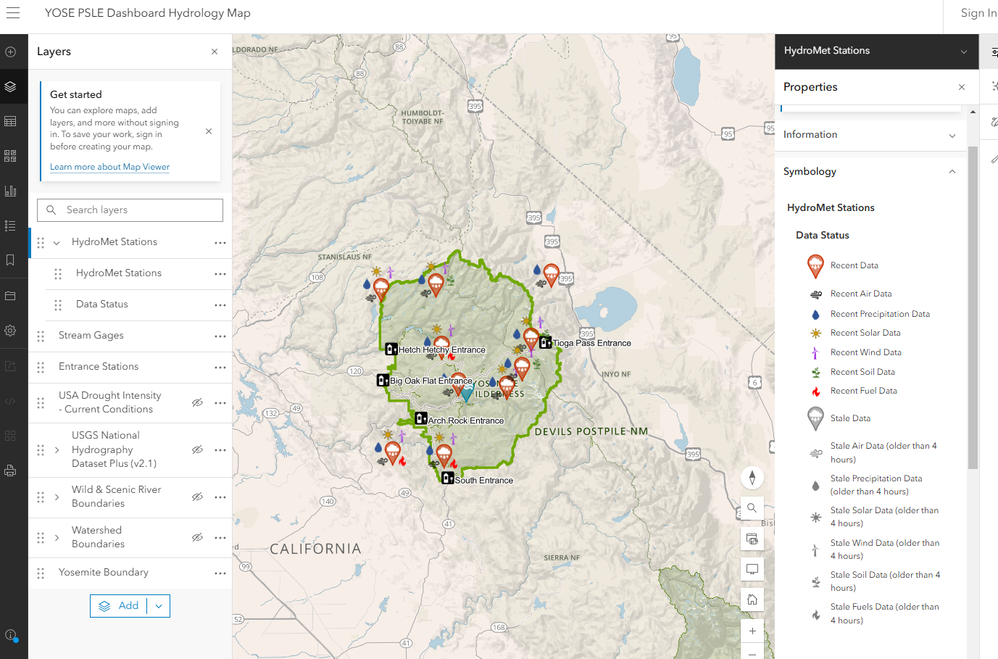Click the Tioga Pass Entrance station icon
The image size is (998, 659).
click(x=545, y=342)
